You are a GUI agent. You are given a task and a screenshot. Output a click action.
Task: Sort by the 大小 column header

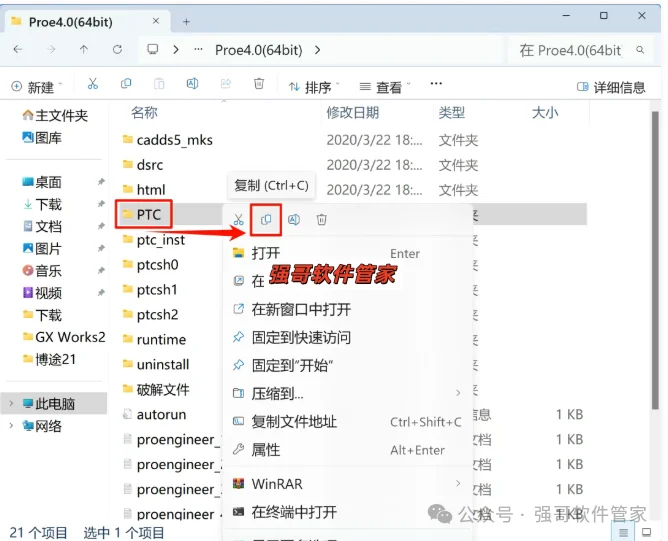point(545,113)
